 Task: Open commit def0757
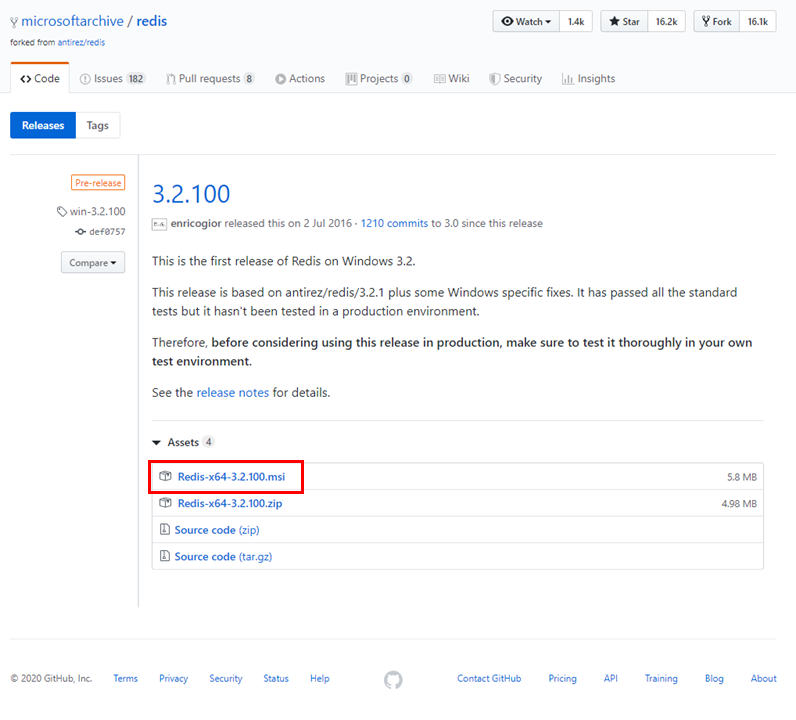[107, 232]
